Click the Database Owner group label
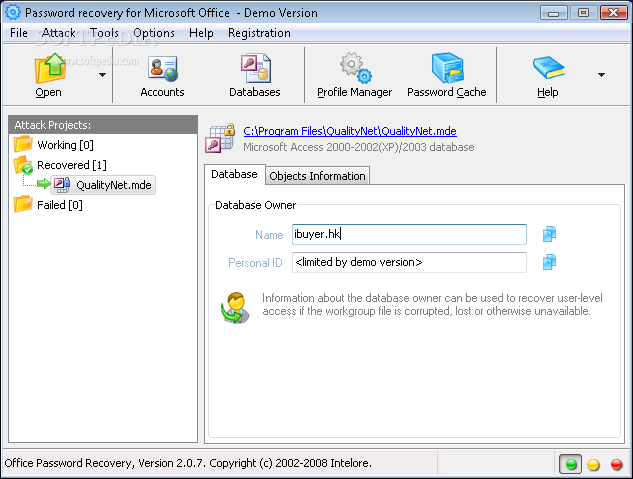Screen dimensions: 633x479 click(x=255, y=205)
